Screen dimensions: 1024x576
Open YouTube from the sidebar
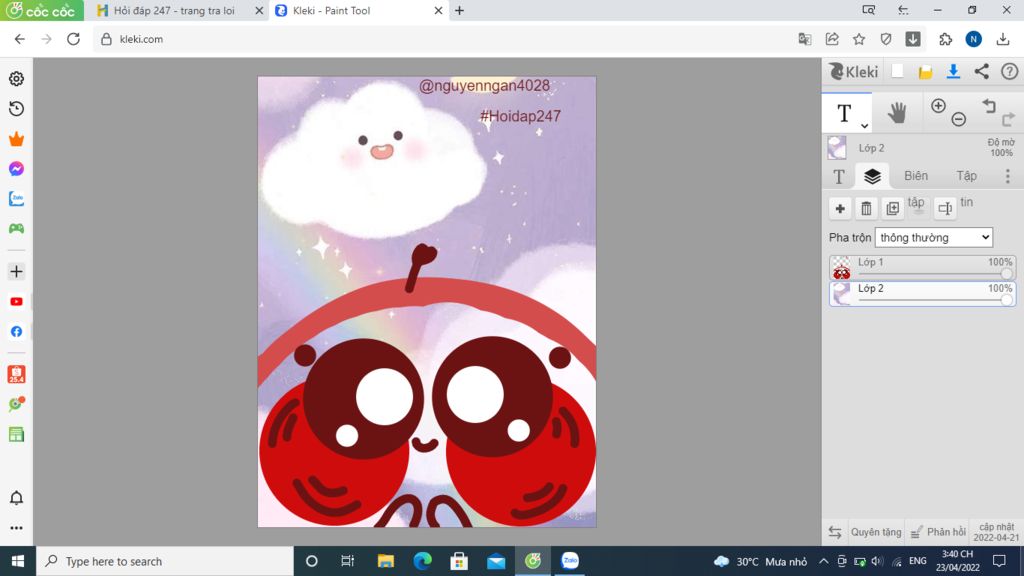tap(16, 302)
